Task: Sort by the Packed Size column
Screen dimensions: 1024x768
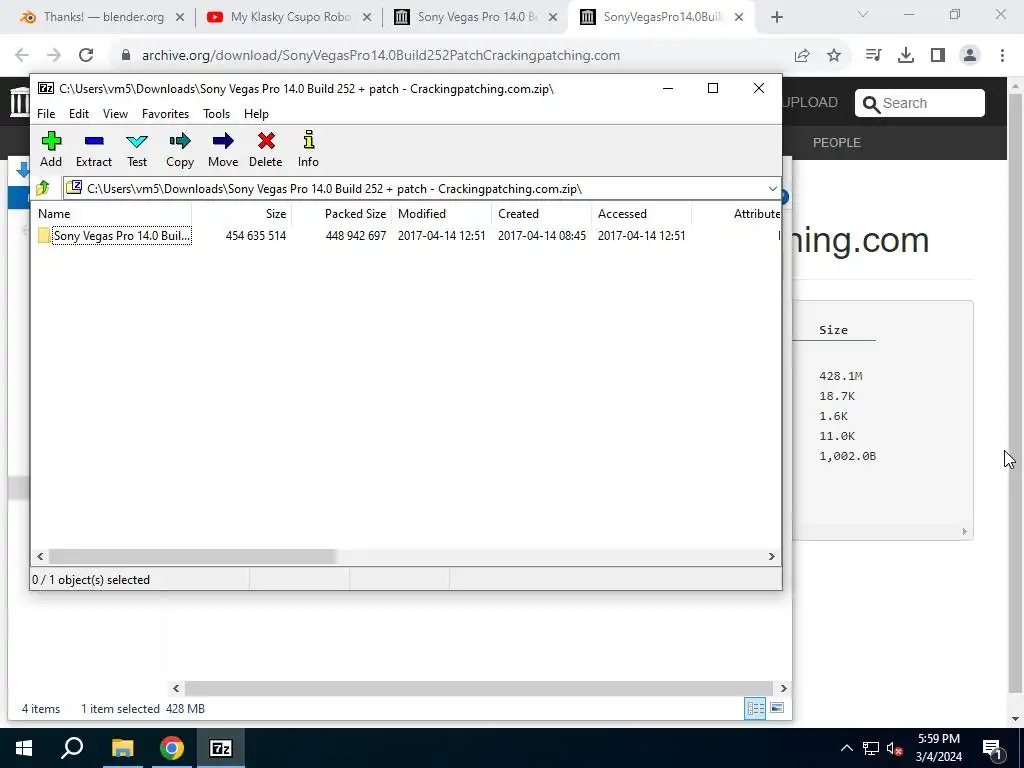Action: point(342,214)
